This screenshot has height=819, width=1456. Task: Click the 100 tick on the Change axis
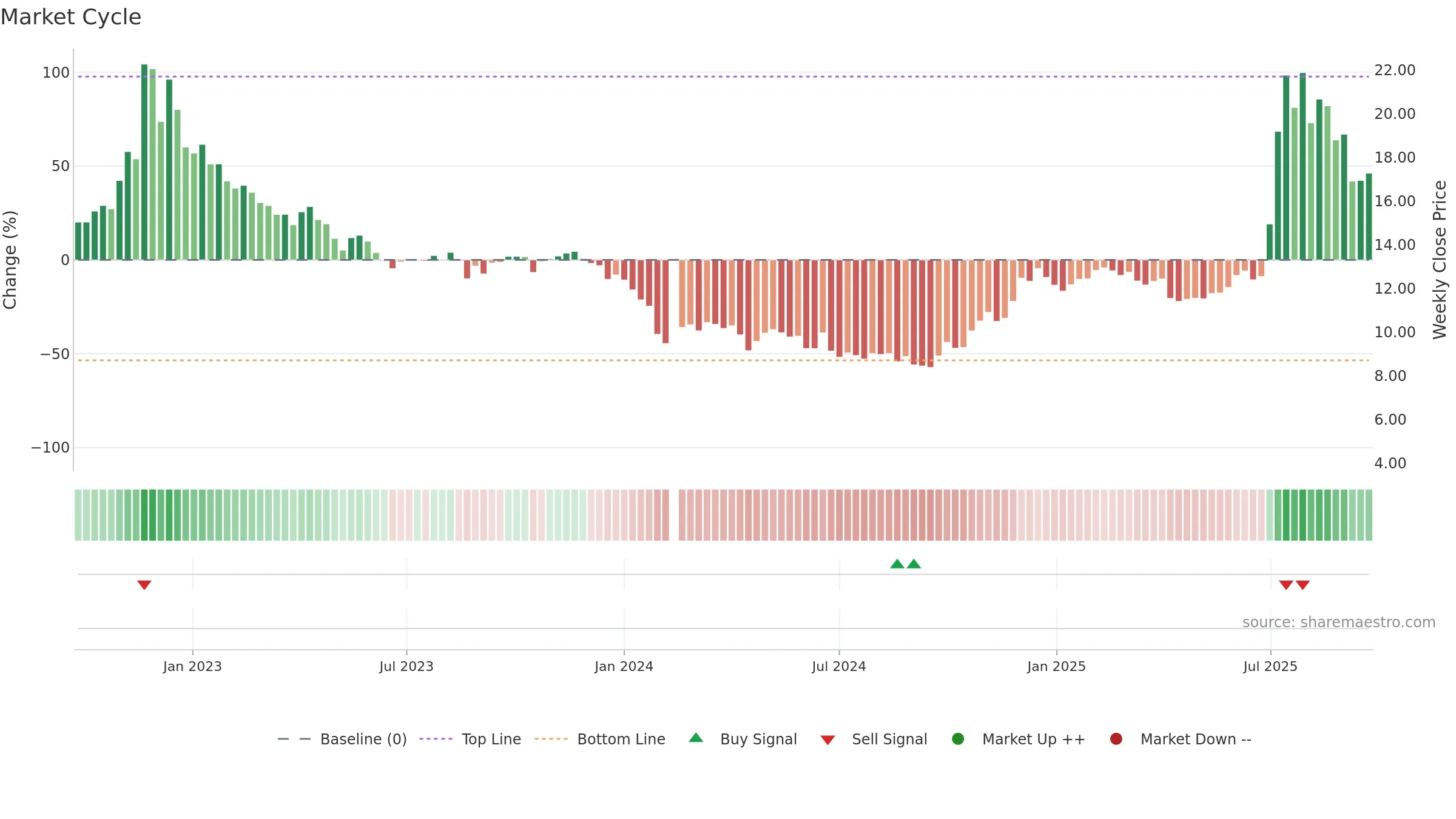56,73
